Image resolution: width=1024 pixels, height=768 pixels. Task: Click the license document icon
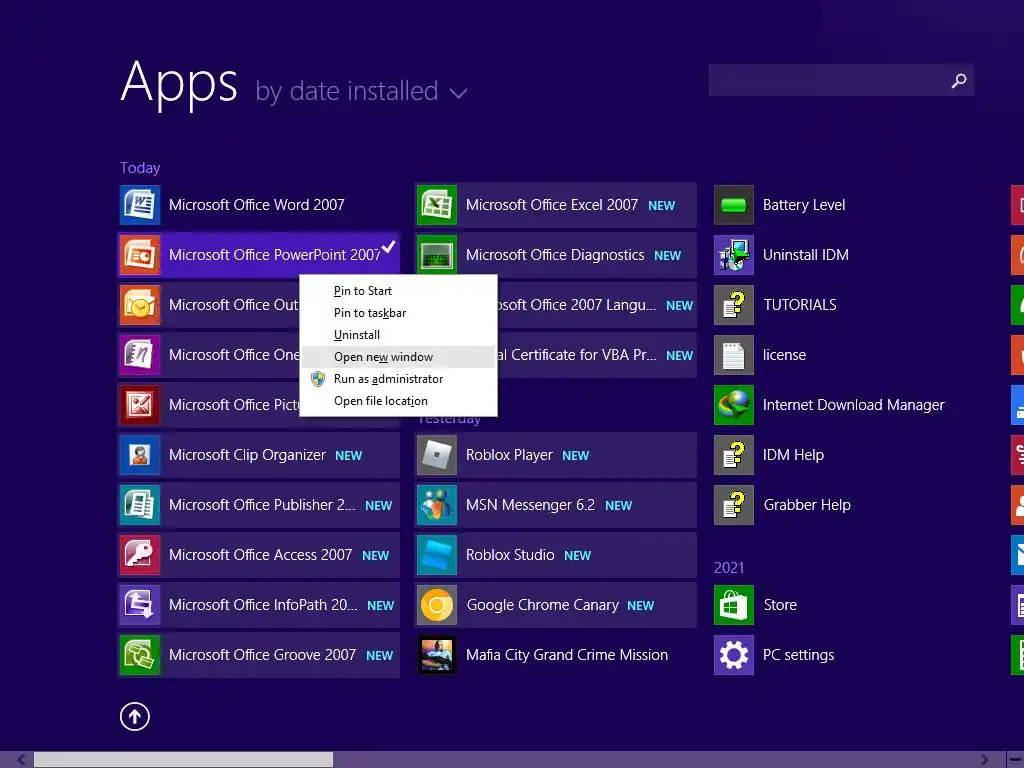[x=734, y=355]
